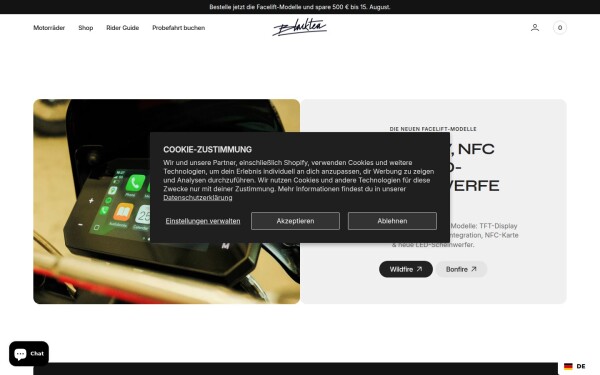Click the Wildfire model button
Image resolution: width=600 pixels, height=375 pixels.
click(x=406, y=269)
